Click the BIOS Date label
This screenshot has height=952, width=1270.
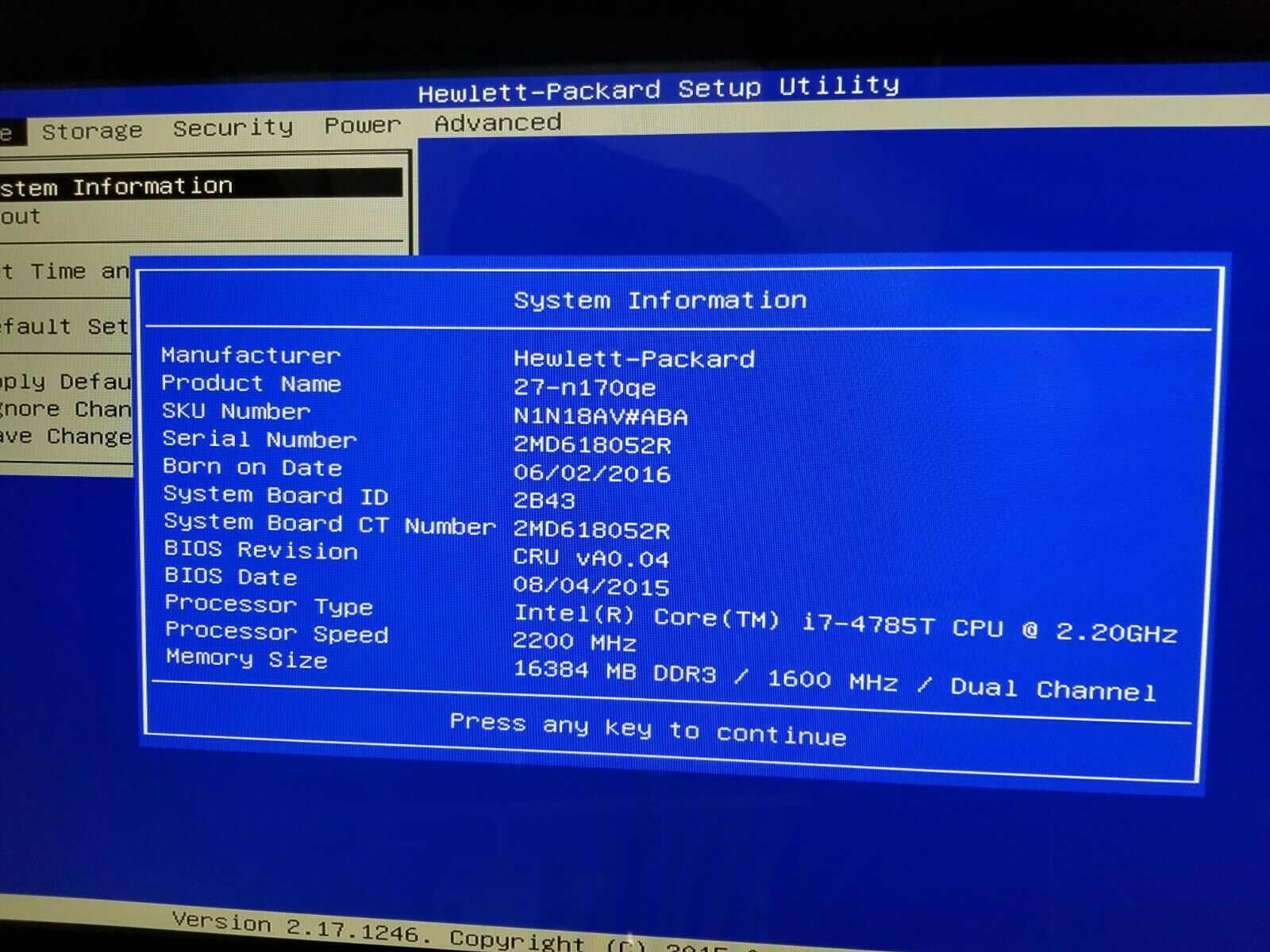point(231,576)
